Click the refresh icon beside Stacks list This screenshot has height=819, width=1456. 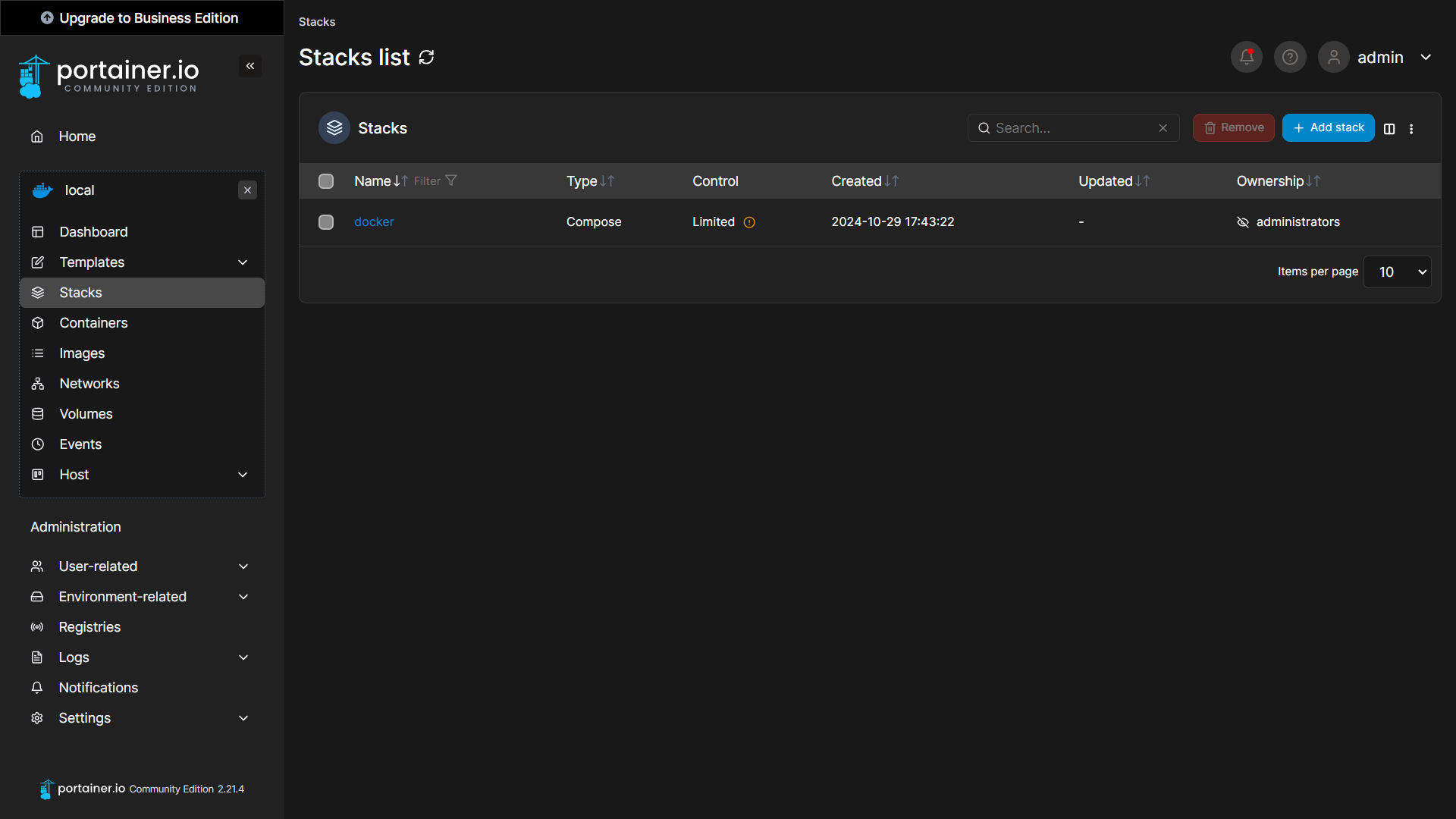(x=427, y=58)
